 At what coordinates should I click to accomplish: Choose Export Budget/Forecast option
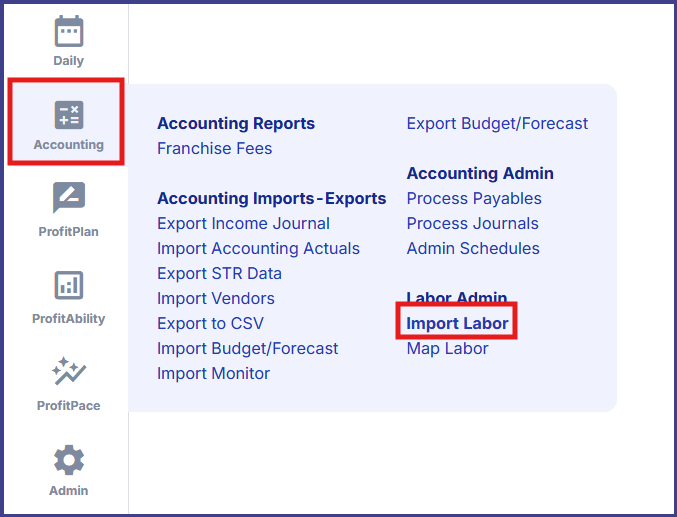point(497,124)
